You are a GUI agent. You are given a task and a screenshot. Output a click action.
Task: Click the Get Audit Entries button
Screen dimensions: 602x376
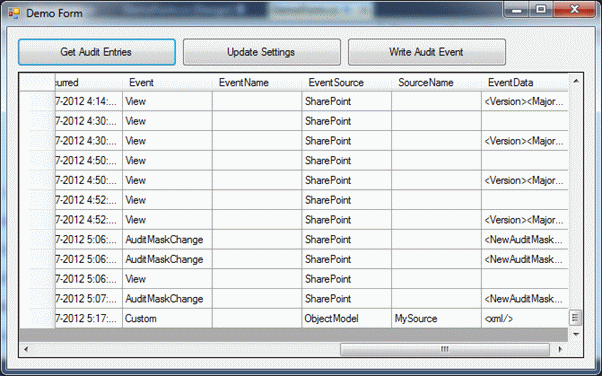click(x=97, y=52)
